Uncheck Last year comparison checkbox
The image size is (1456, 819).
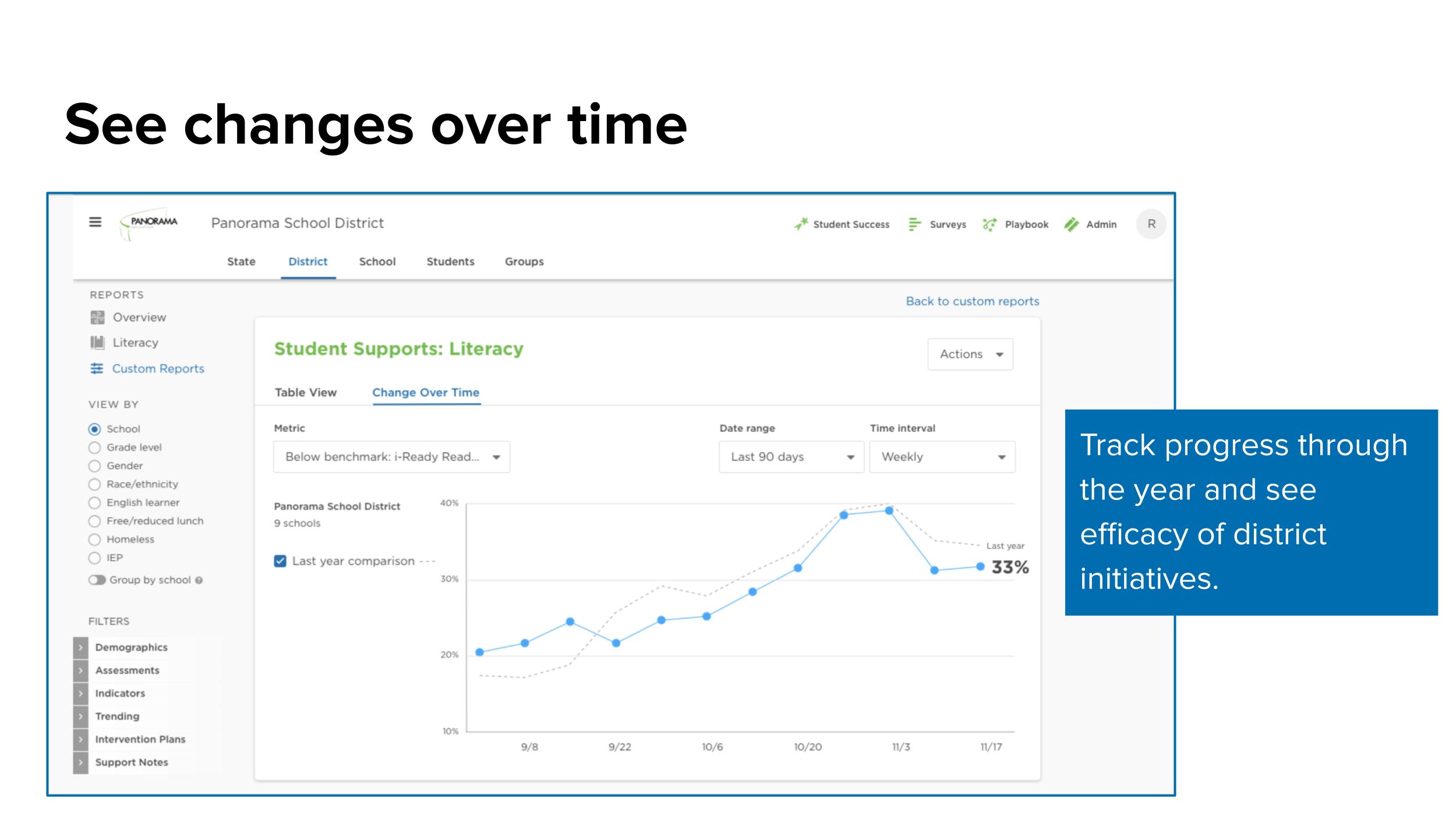pyautogui.click(x=280, y=561)
